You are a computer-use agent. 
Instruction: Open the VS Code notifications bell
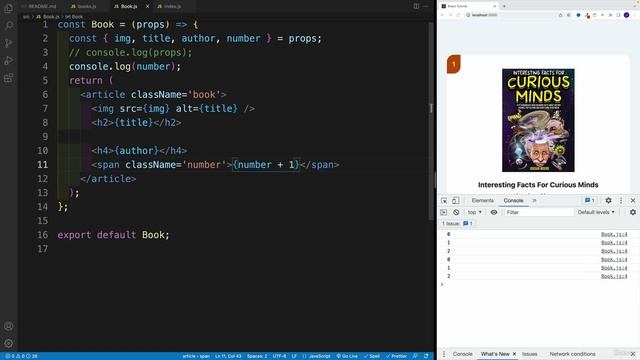tap(426, 356)
